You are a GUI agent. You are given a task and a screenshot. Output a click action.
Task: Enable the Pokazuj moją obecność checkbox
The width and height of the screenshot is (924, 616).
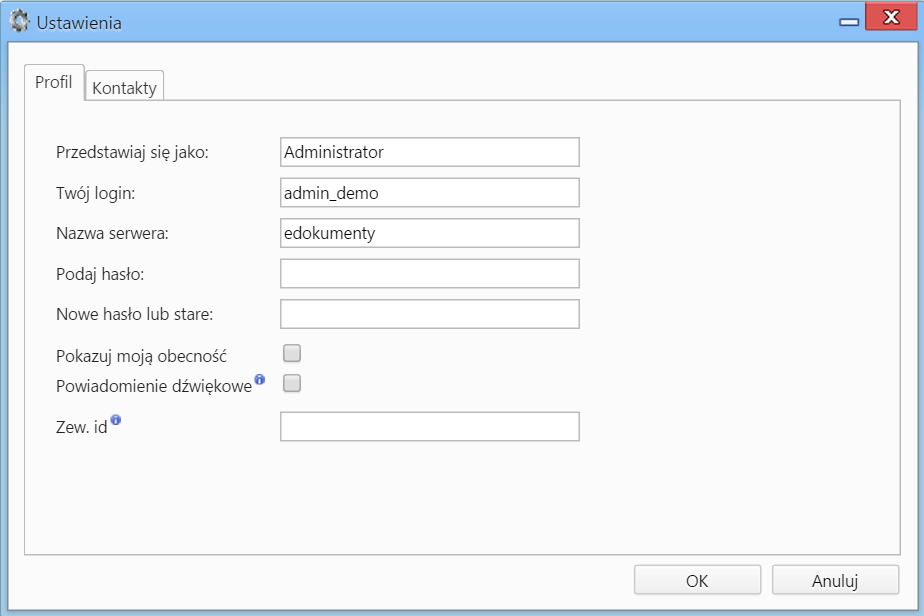click(292, 353)
